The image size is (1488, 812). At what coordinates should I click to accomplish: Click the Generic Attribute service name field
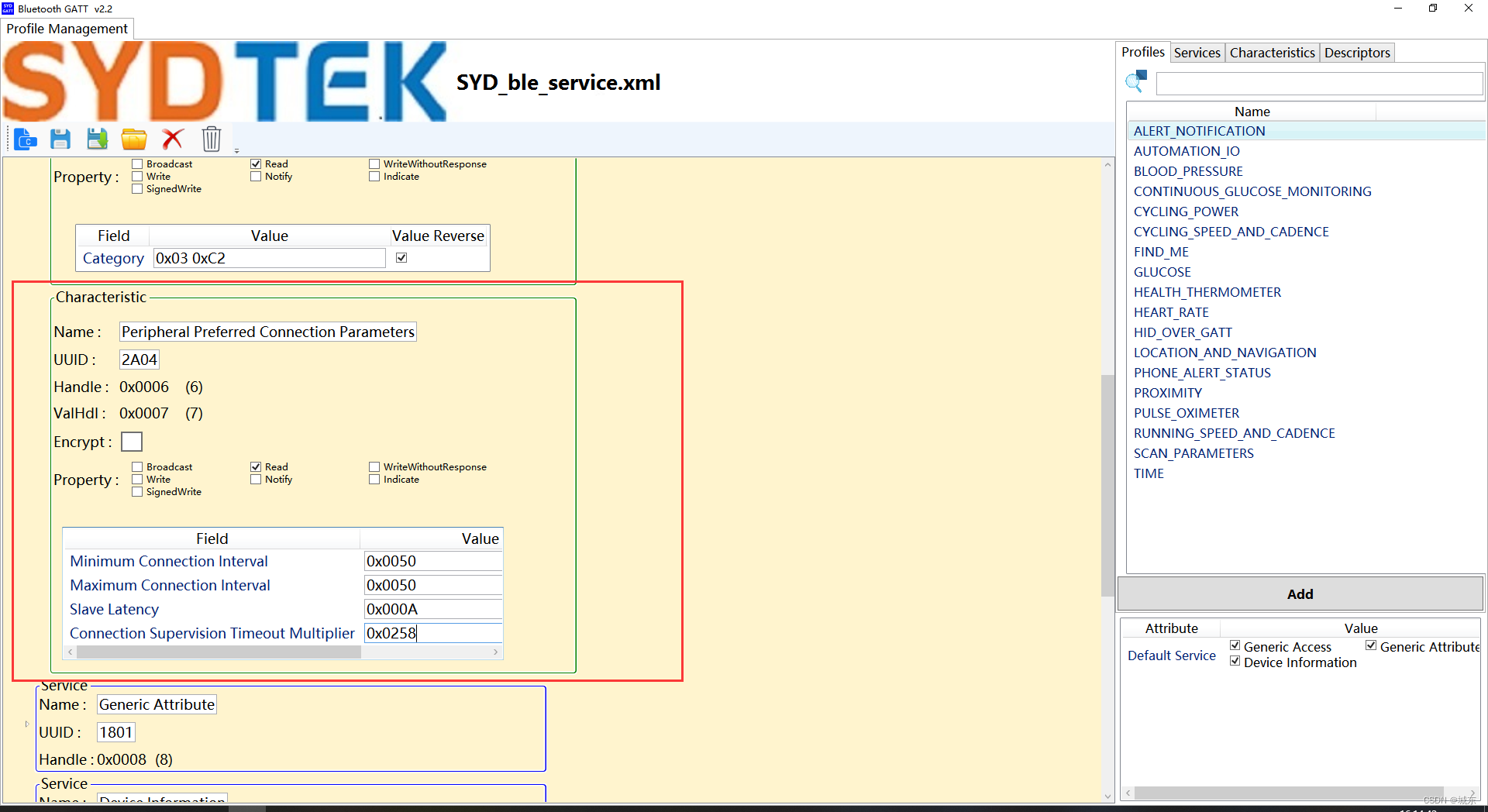157,704
